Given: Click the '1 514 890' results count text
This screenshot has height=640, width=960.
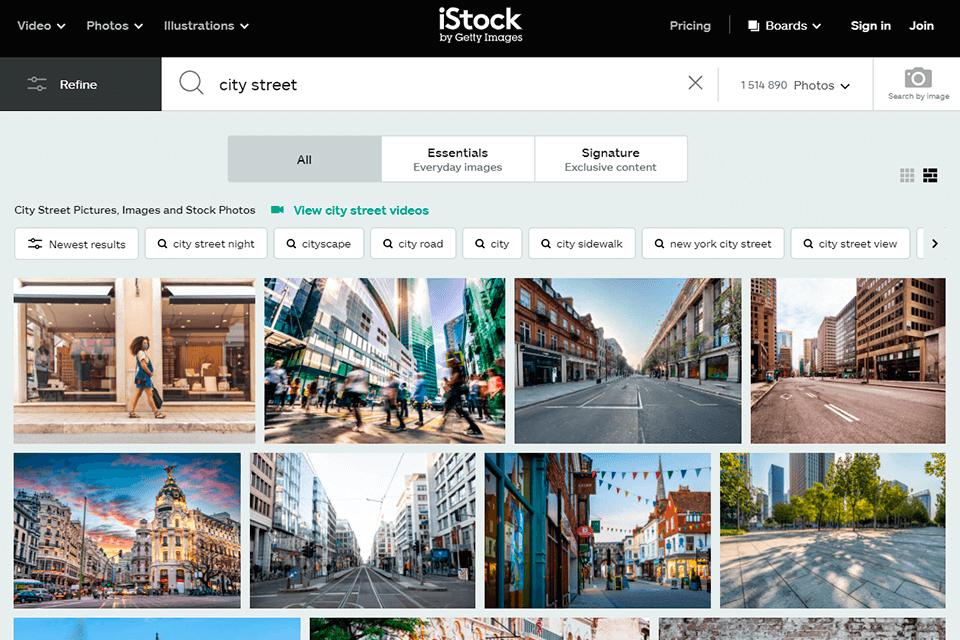Looking at the screenshot, I should click(763, 85).
